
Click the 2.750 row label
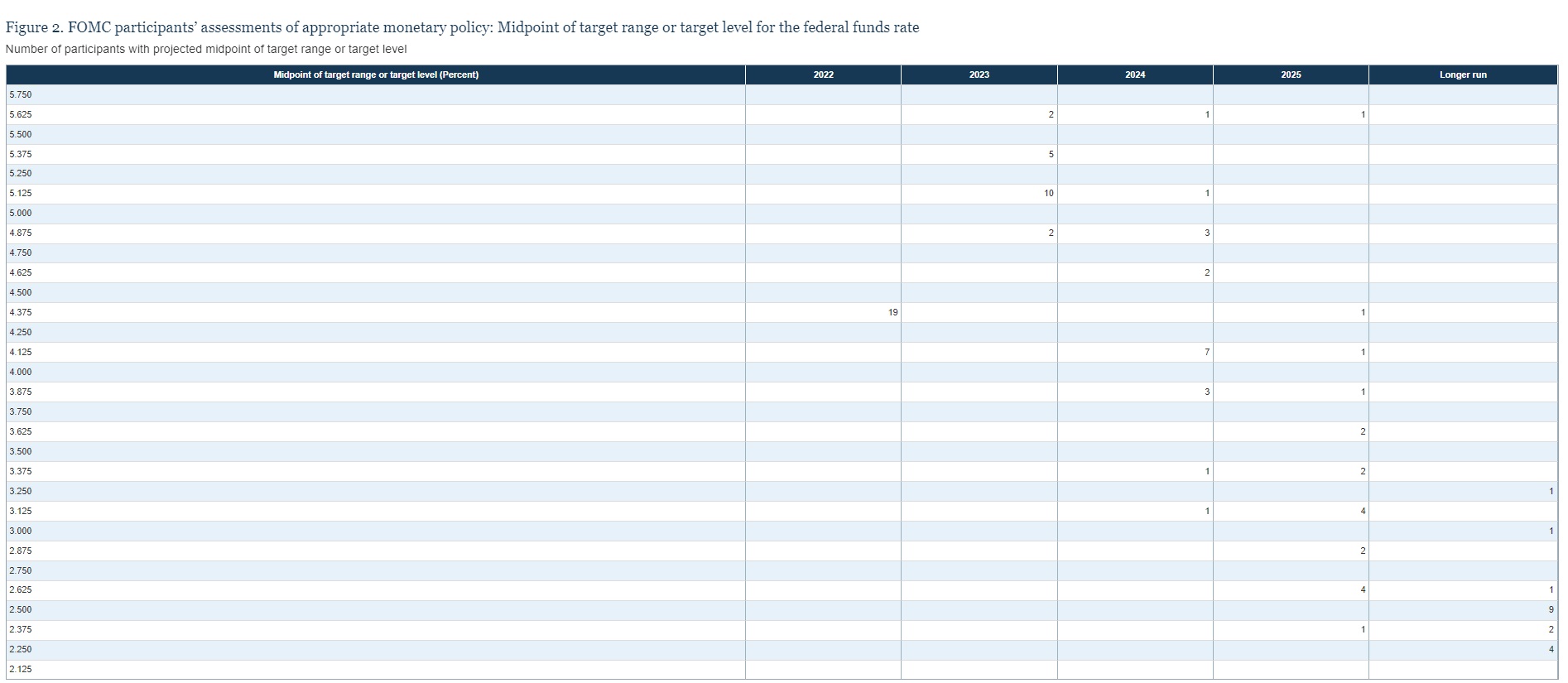(21, 570)
